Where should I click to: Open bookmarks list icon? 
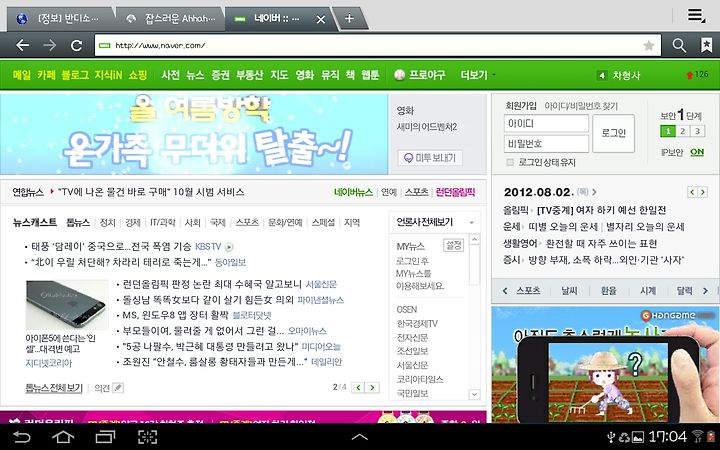[706, 45]
